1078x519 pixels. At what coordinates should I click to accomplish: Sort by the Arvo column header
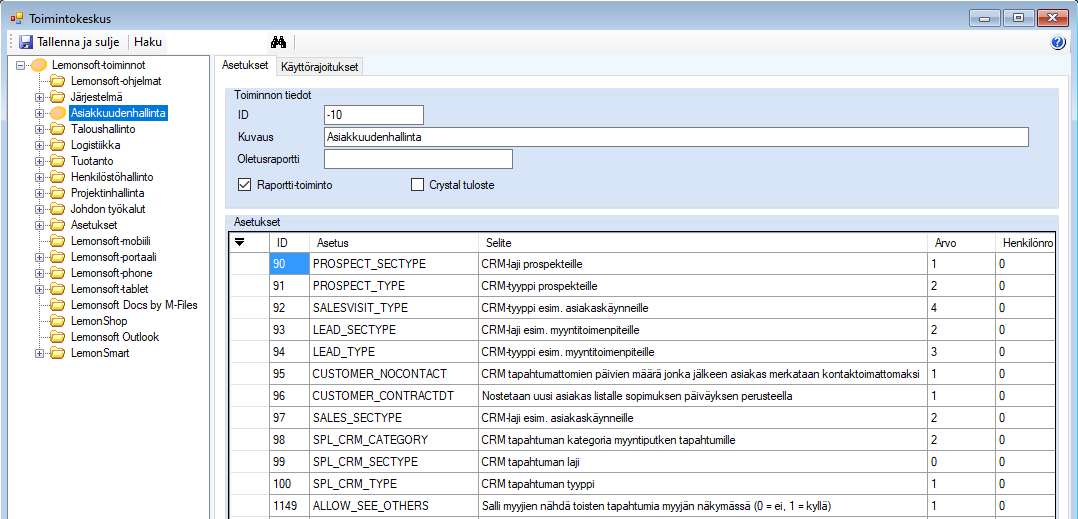pyautogui.click(x=962, y=243)
